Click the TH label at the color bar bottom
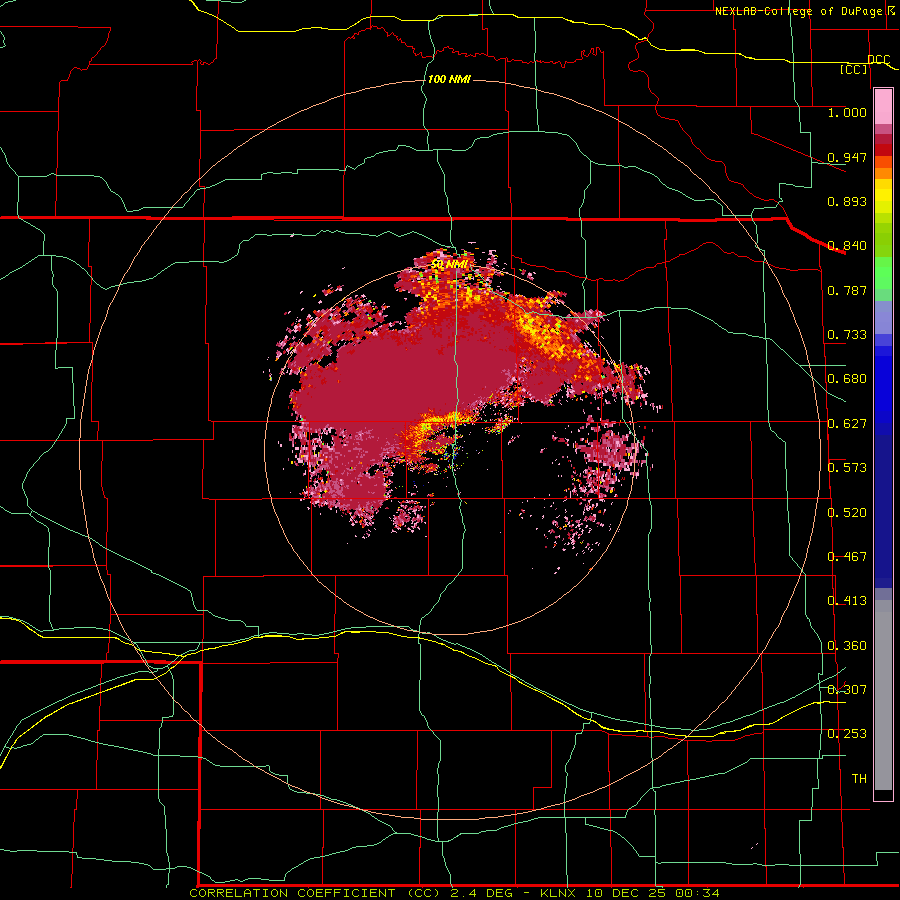The width and height of the screenshot is (900, 900). (859, 779)
